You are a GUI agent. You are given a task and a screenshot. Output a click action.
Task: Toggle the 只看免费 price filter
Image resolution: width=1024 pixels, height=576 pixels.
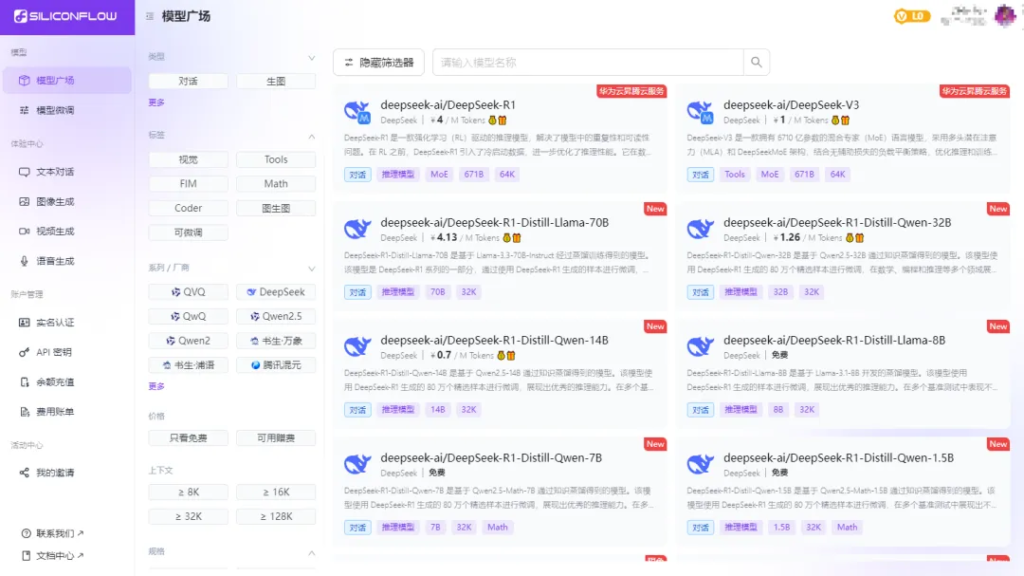(x=188, y=438)
